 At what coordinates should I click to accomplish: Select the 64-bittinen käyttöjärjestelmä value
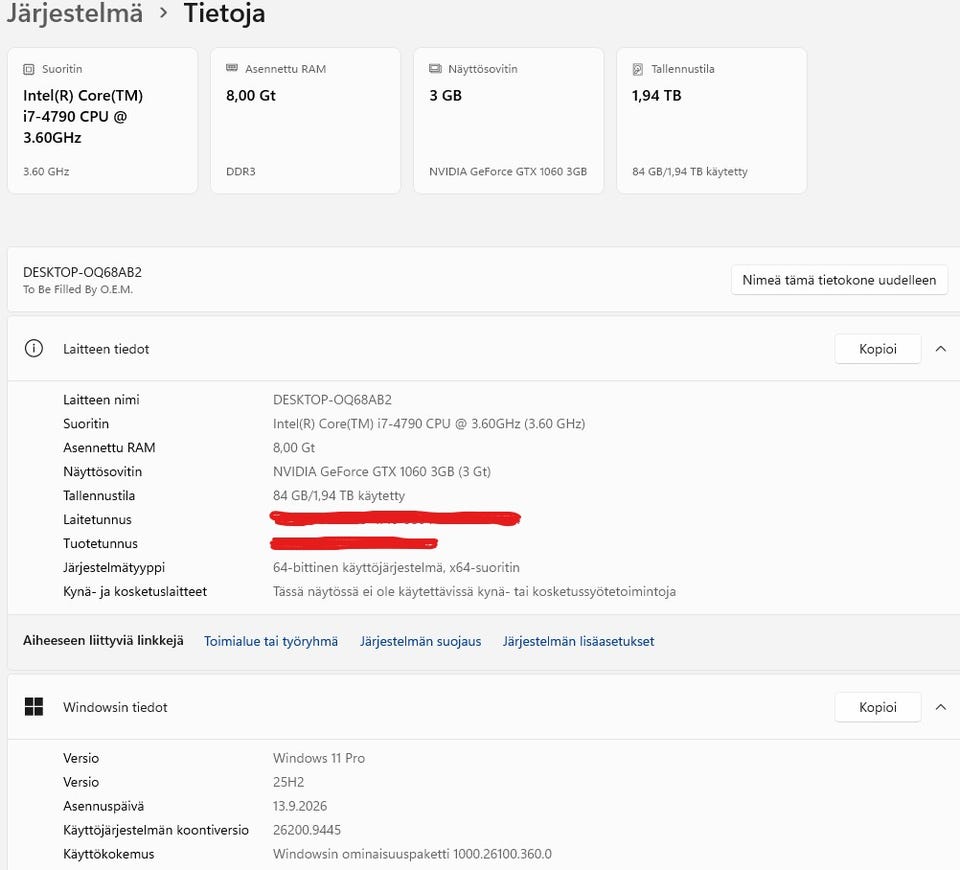(x=396, y=568)
